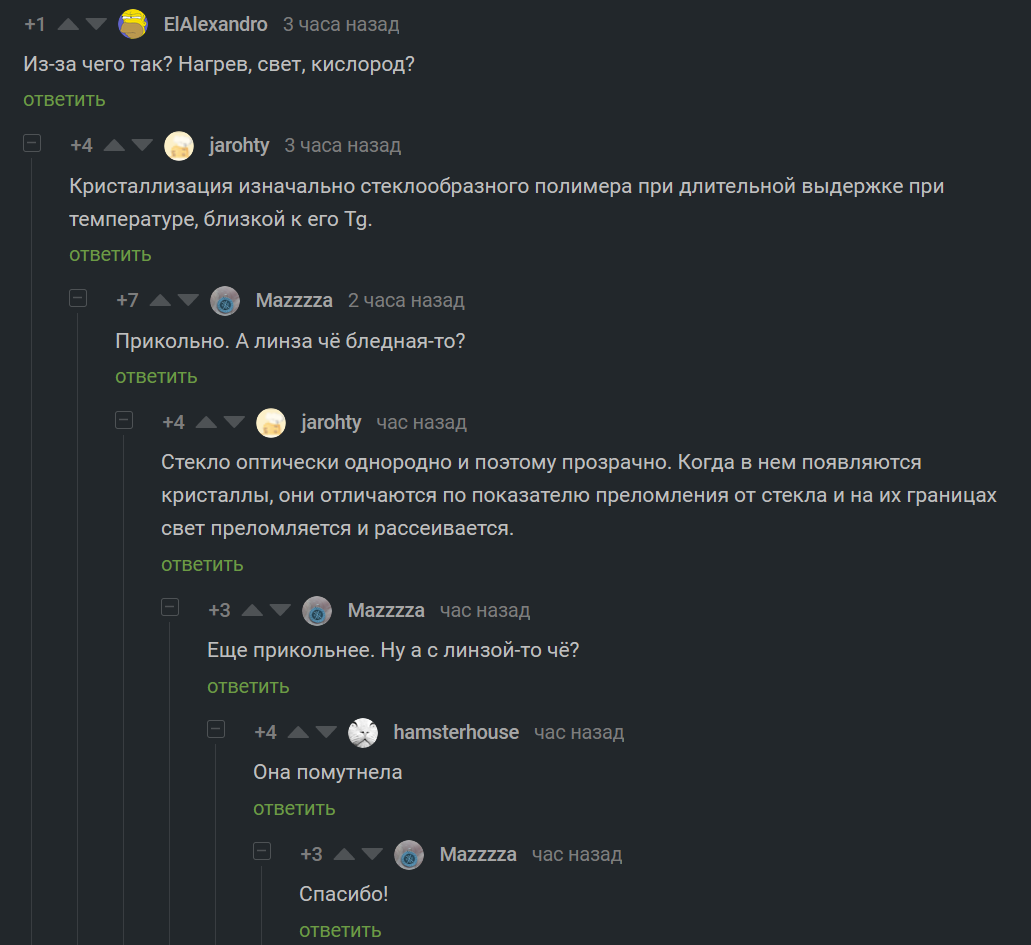Upvote Mazzzza's 'Спасибо!' comment

[x=345, y=855]
